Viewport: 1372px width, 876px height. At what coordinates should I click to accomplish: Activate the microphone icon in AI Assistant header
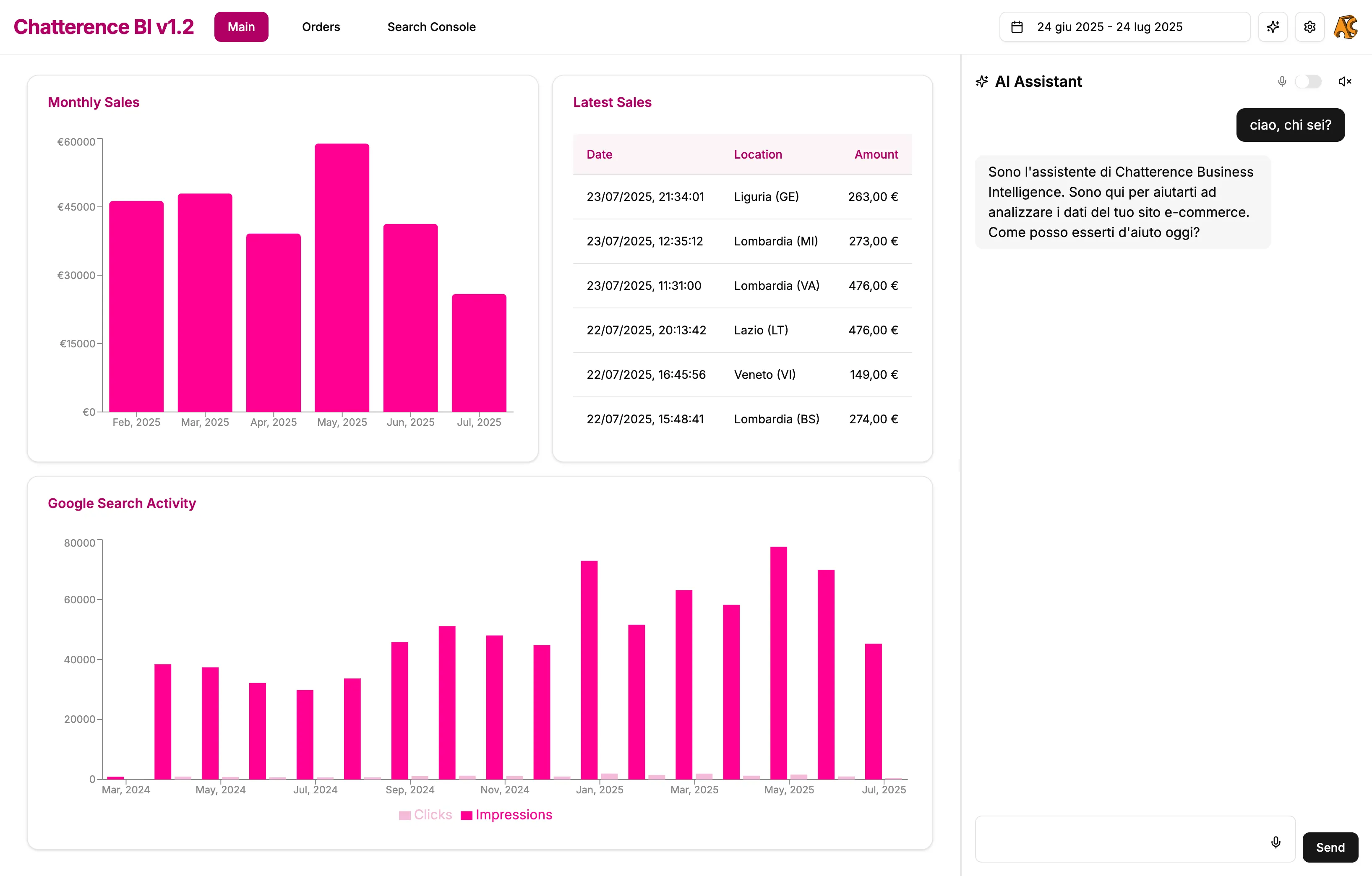click(1282, 81)
